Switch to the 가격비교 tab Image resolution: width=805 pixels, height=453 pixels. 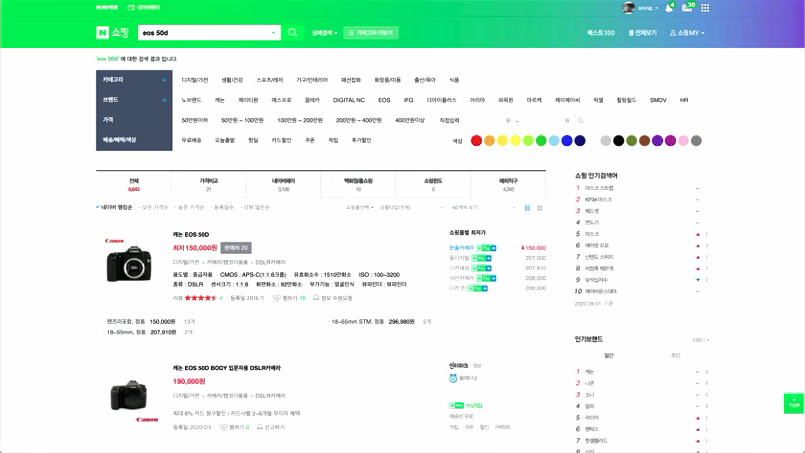click(x=208, y=184)
